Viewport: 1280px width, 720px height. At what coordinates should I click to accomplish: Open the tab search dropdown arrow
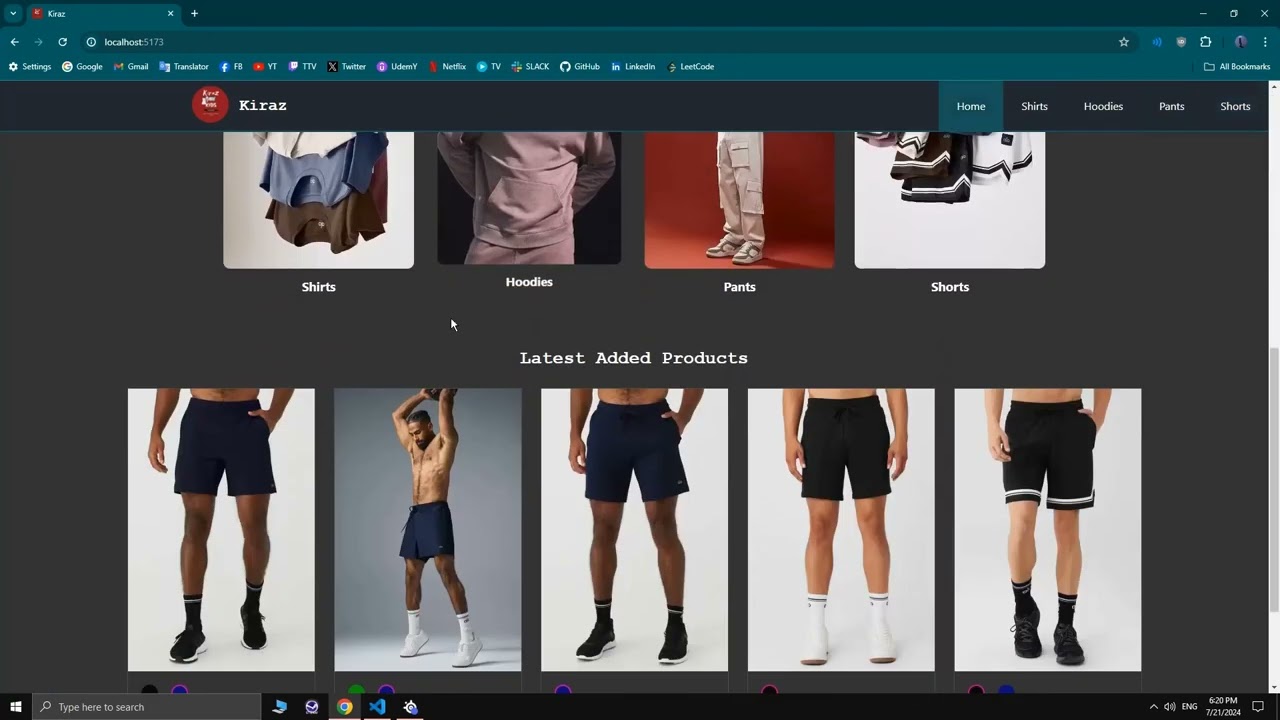13,13
